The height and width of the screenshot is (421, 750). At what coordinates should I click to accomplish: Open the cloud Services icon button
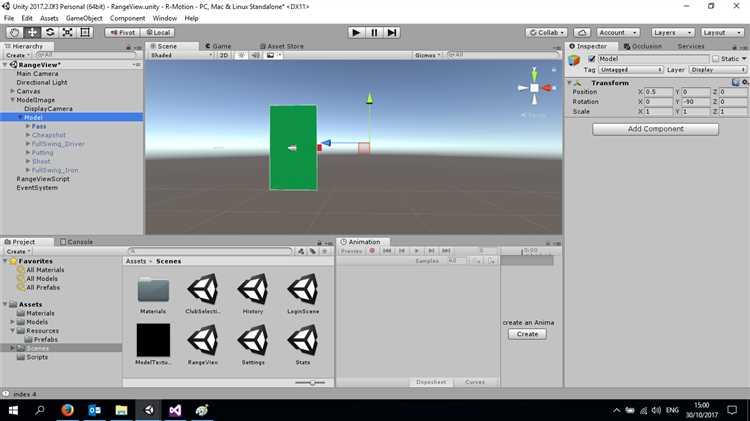(582, 33)
